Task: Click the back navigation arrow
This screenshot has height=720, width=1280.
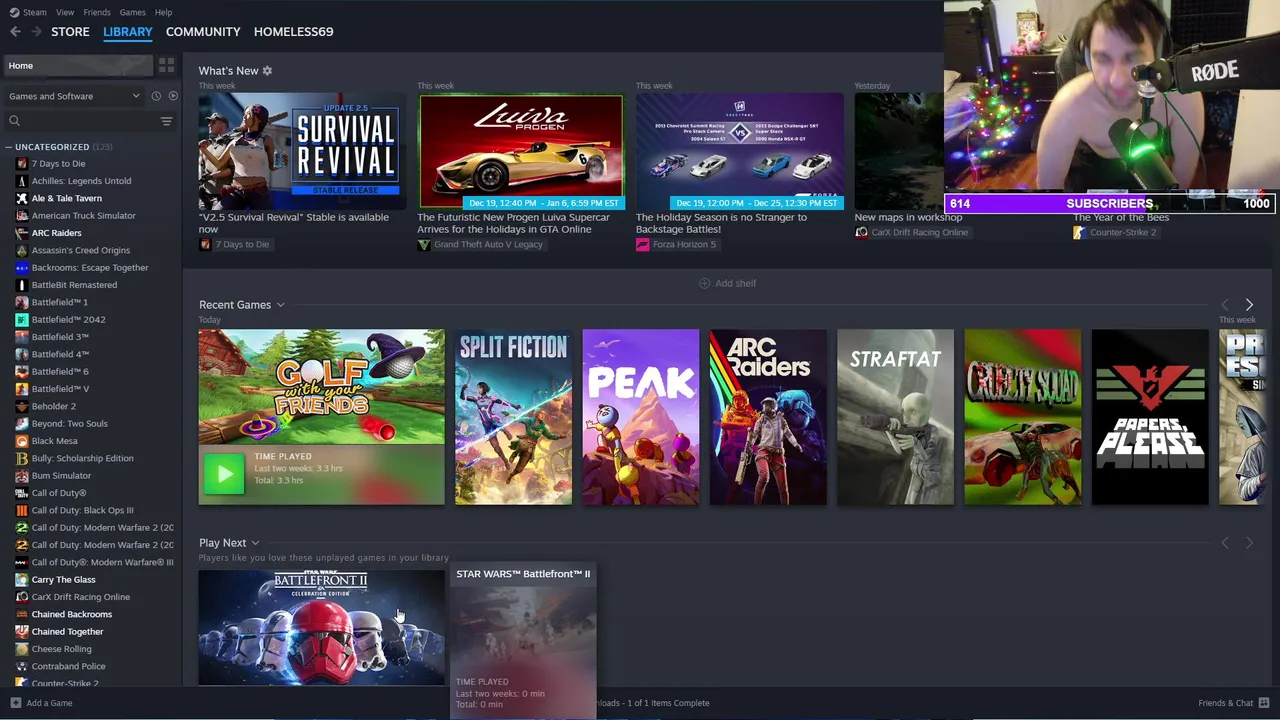Action: pos(15,32)
